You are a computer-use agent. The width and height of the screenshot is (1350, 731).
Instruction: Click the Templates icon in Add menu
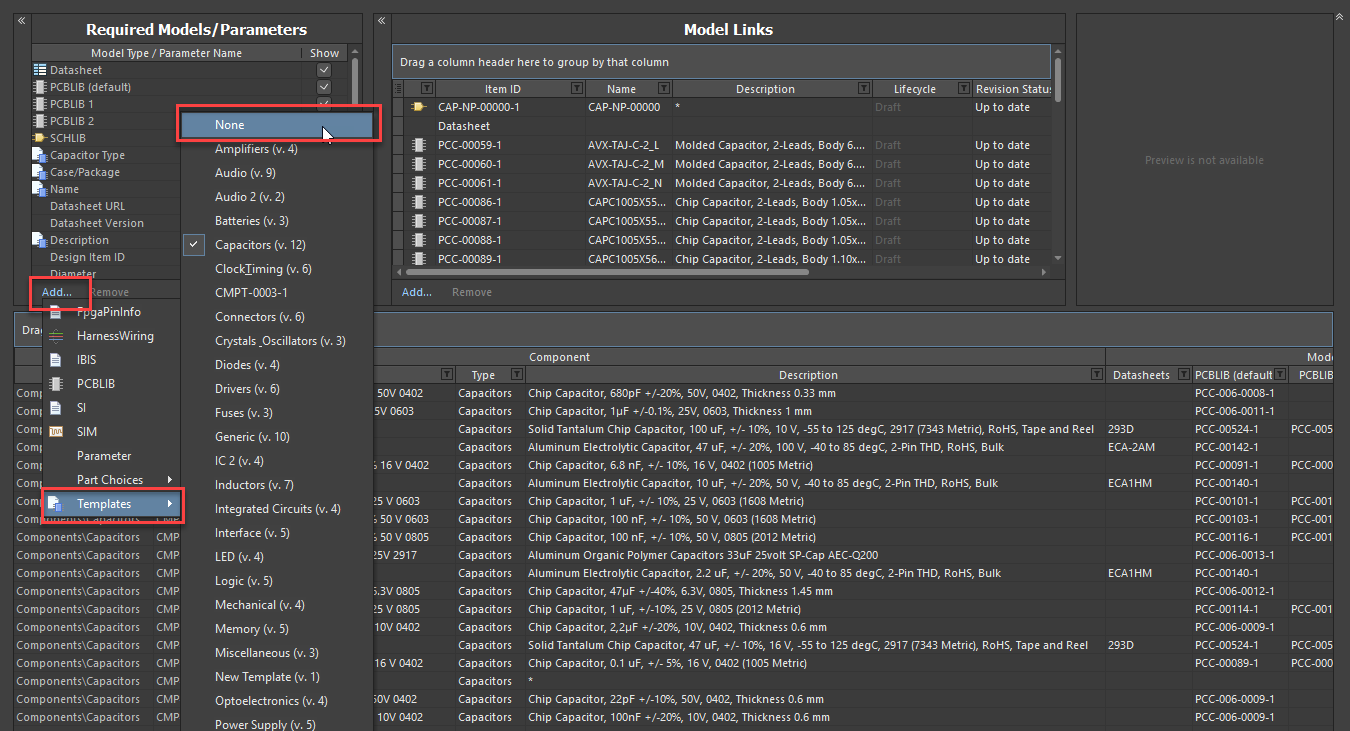point(57,504)
